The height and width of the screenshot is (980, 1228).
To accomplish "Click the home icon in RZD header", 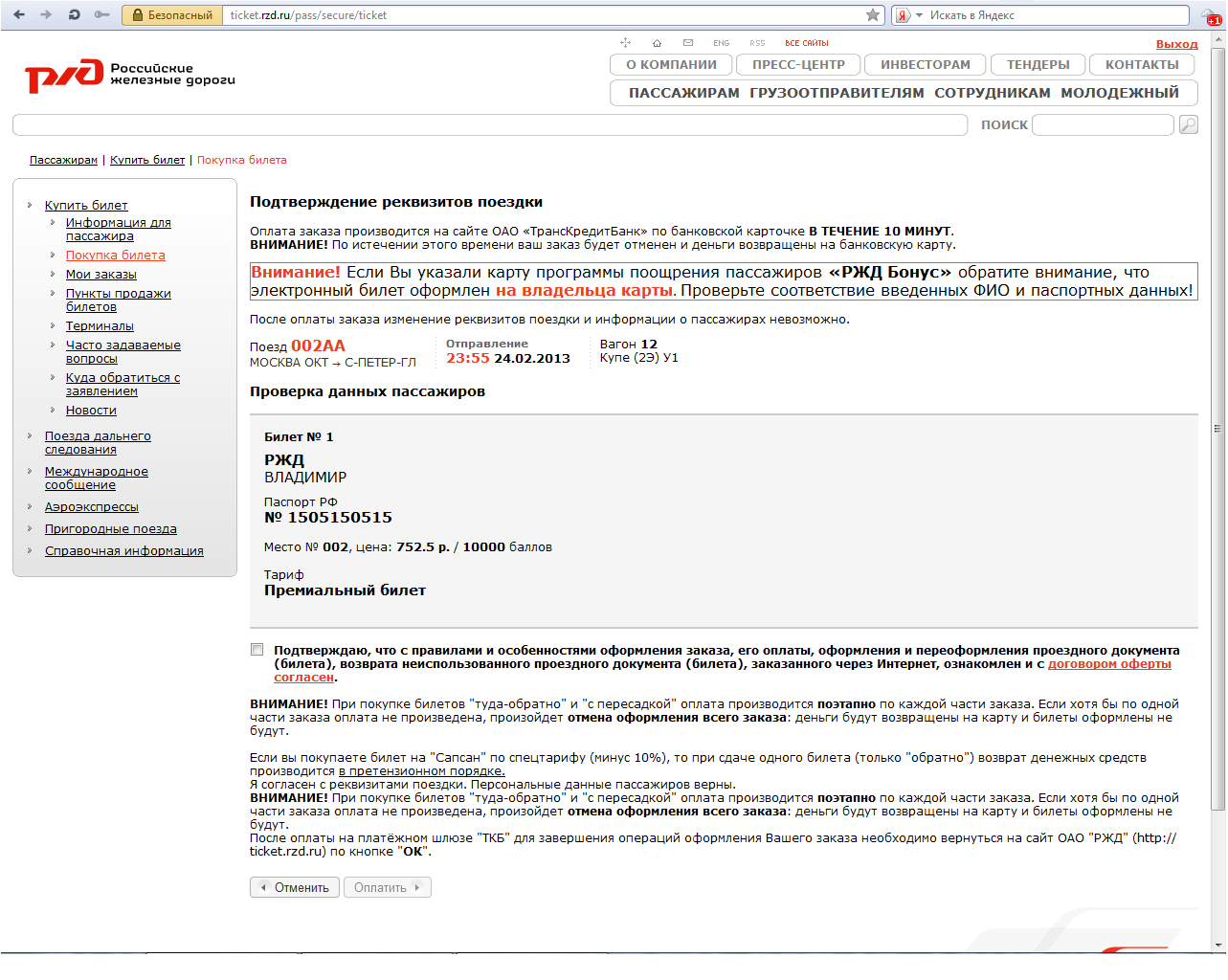I will point(657,43).
